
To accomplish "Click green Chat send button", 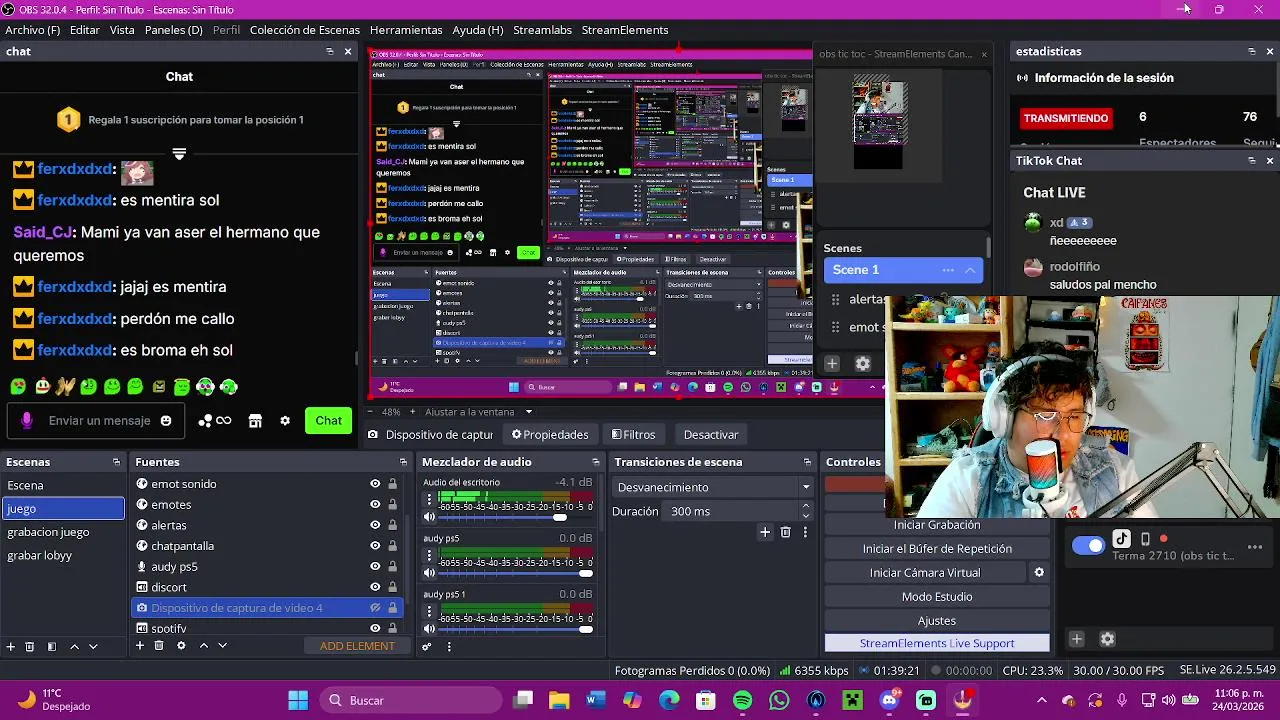I will pos(329,421).
